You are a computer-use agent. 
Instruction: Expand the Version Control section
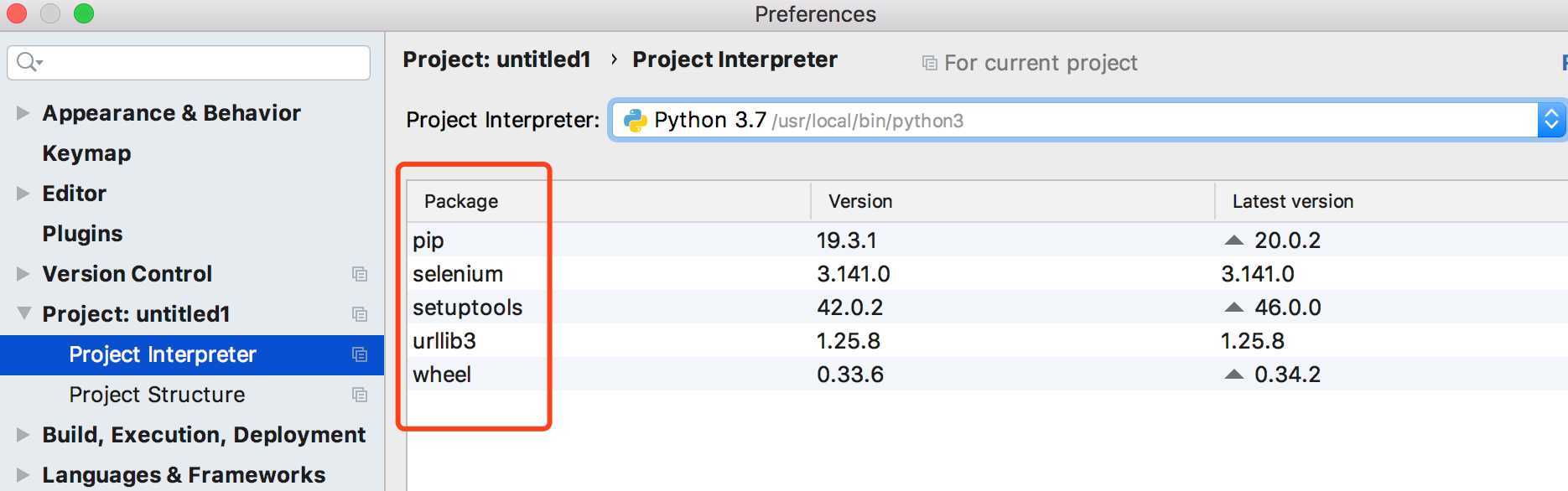point(23,274)
